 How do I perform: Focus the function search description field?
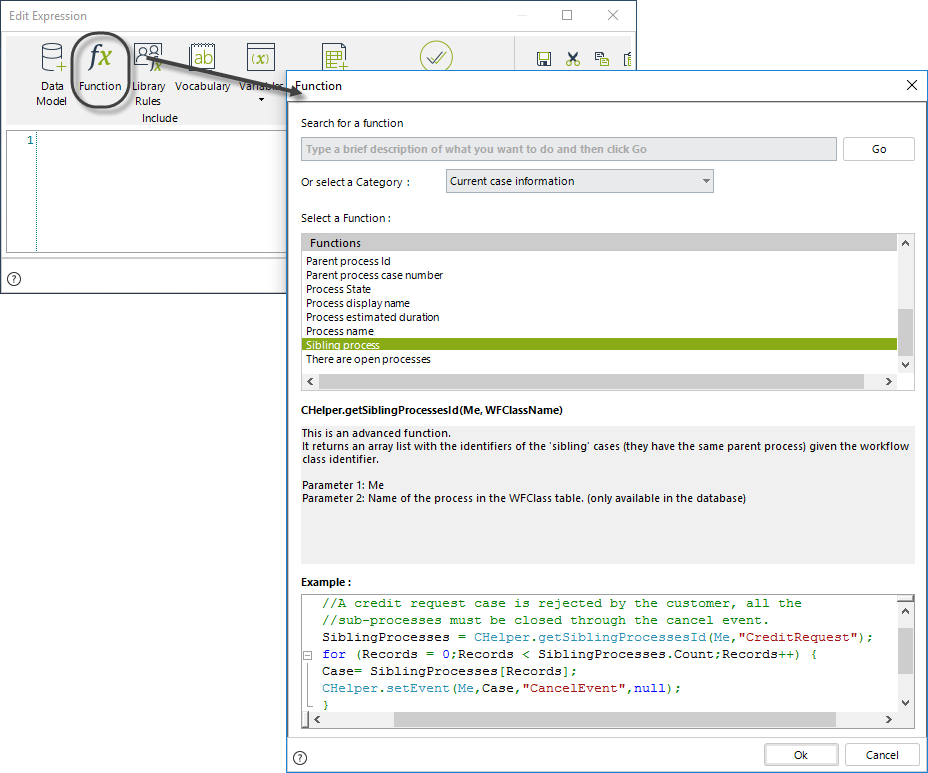[569, 149]
